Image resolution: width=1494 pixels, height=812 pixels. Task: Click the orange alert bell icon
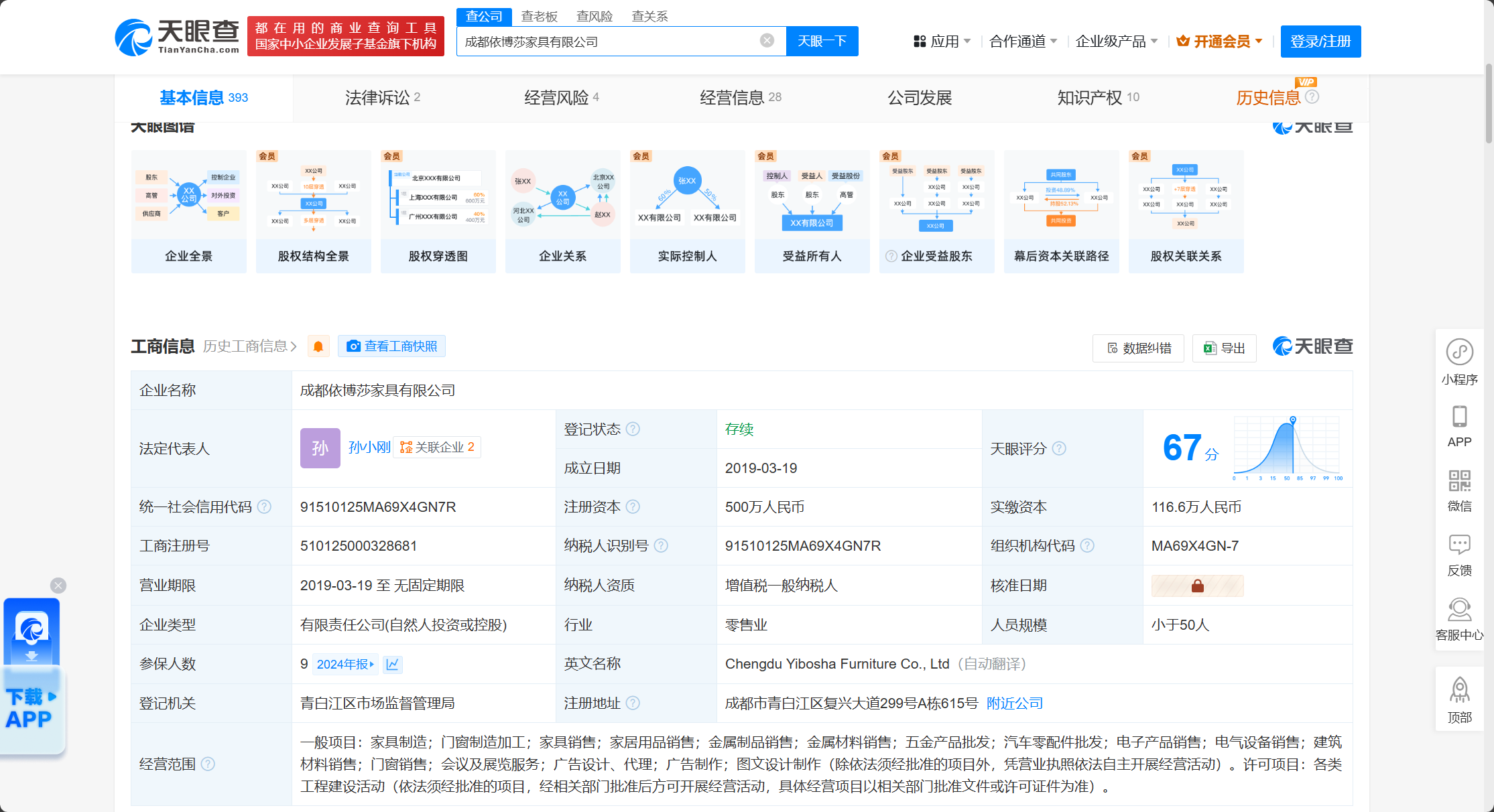coord(318,346)
